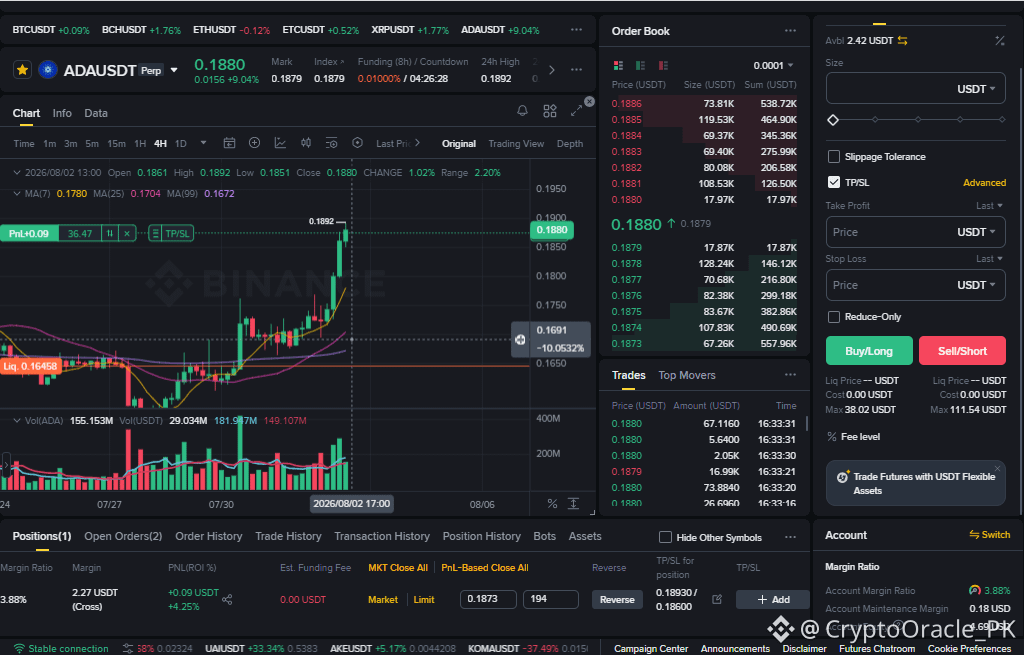Close position from chart PnL label
Viewport: 1024px width, 655px height.
(x=127, y=233)
